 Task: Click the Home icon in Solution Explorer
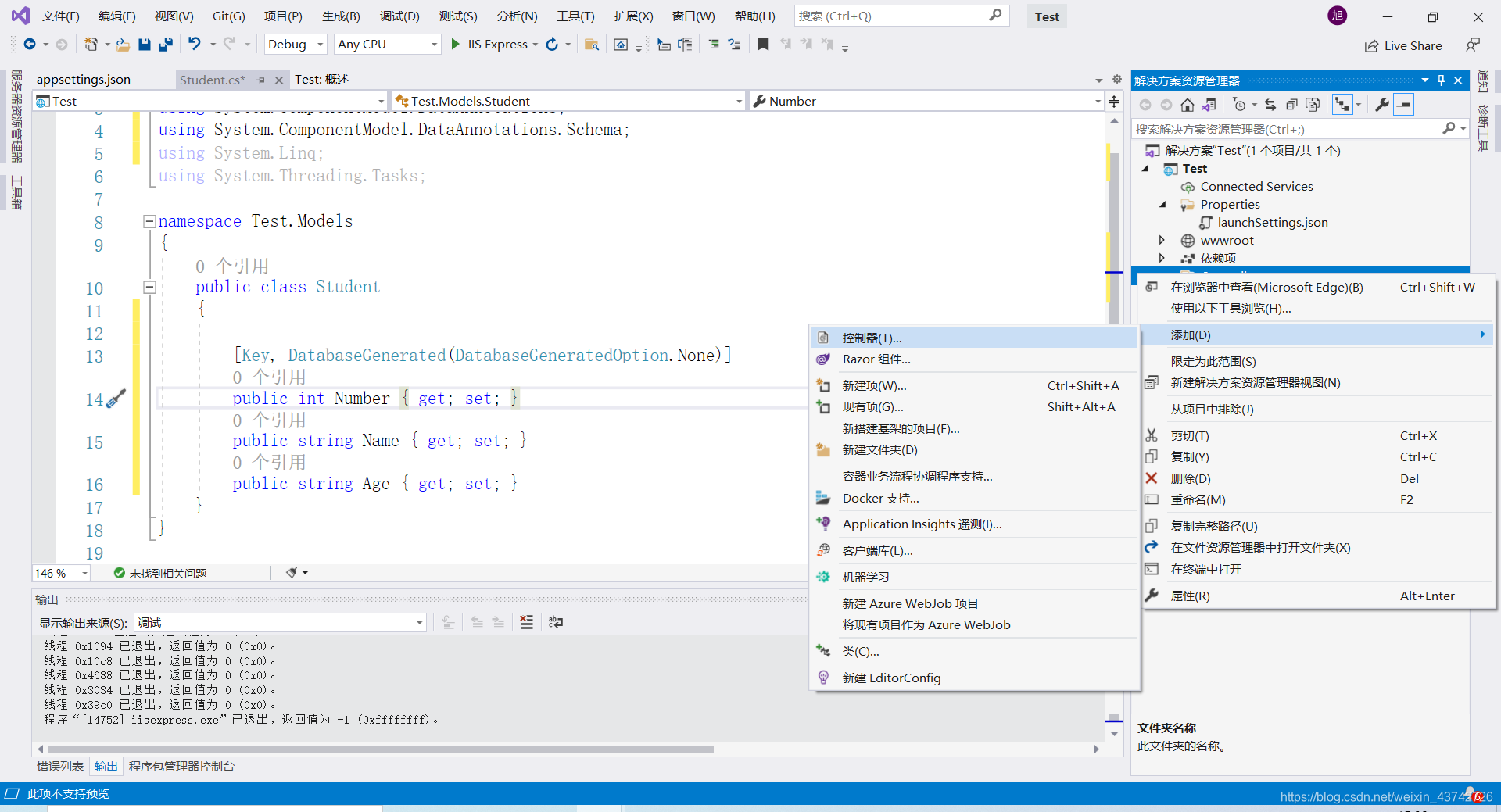pos(1188,105)
